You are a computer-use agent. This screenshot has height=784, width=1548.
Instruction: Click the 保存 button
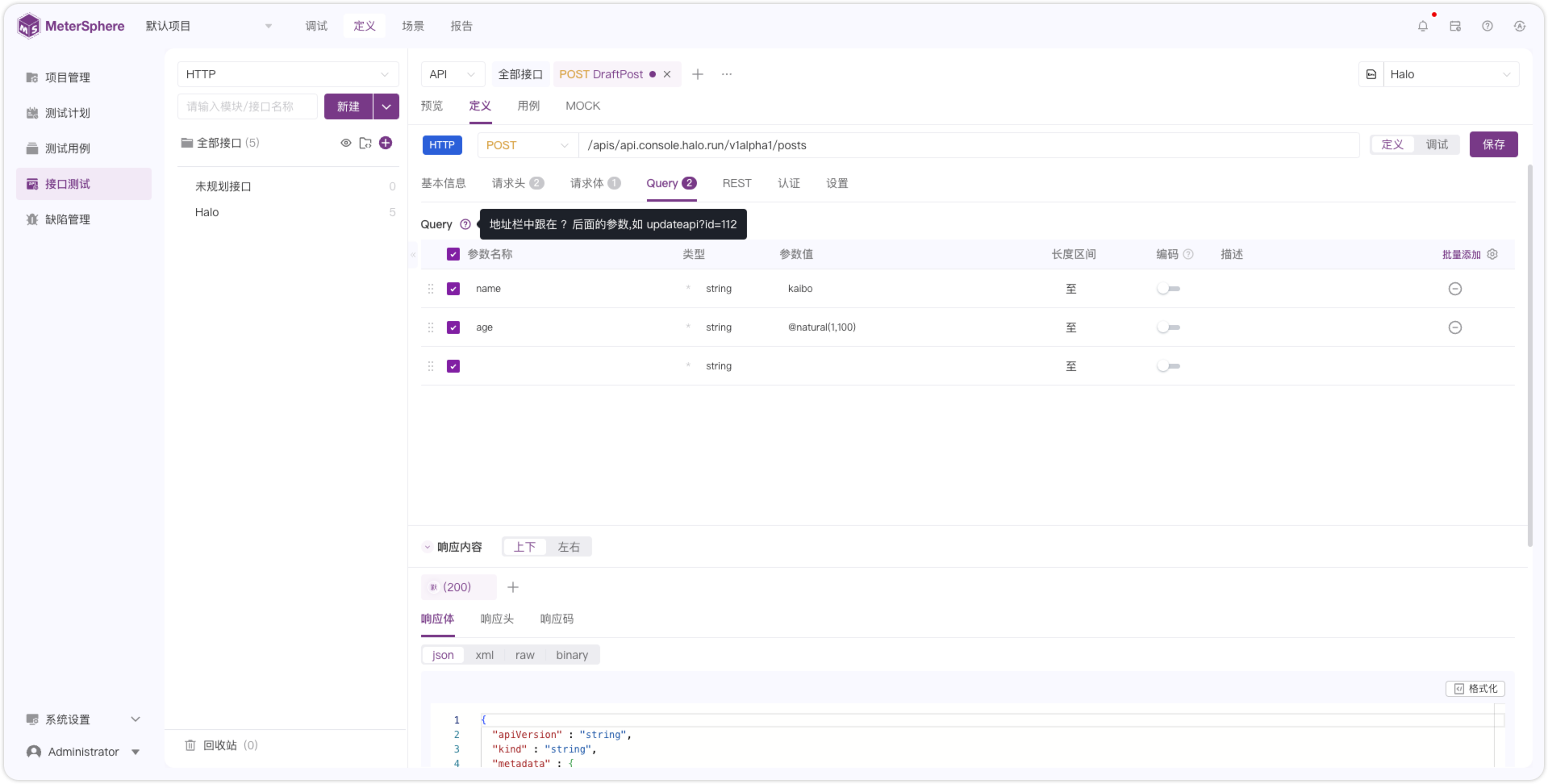[1493, 144]
